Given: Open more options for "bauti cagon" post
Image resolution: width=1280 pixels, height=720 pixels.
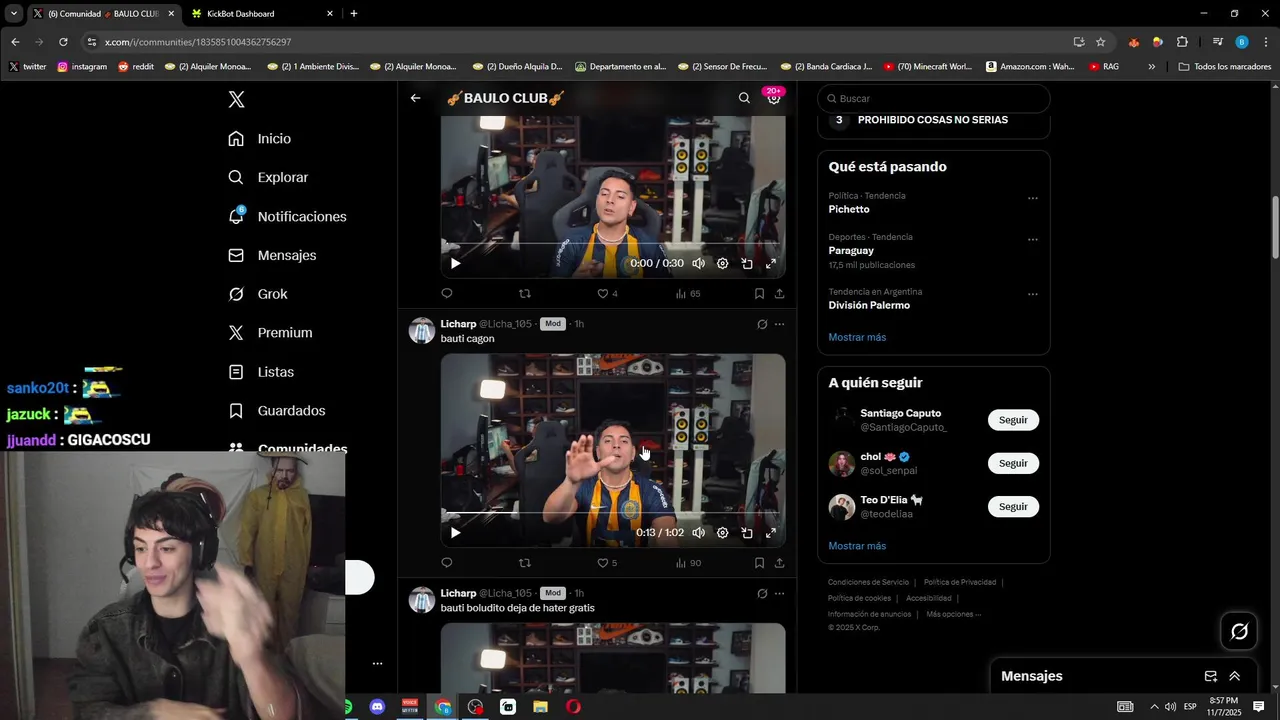Looking at the screenshot, I should (779, 324).
